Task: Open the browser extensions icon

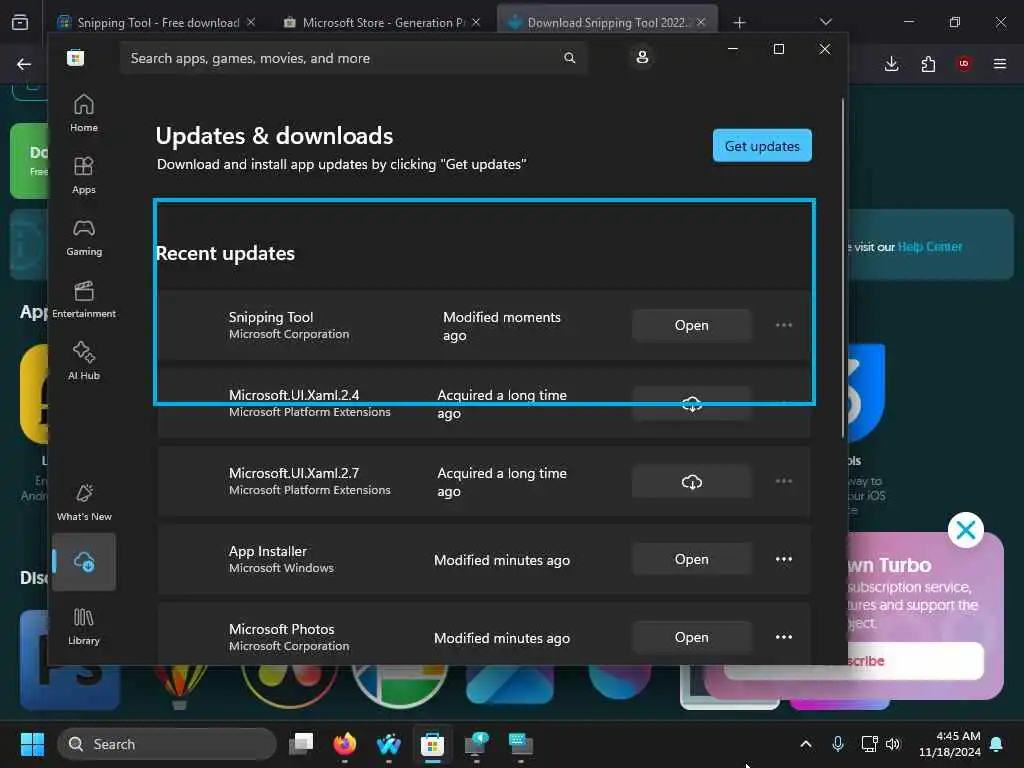Action: pyautogui.click(x=928, y=64)
